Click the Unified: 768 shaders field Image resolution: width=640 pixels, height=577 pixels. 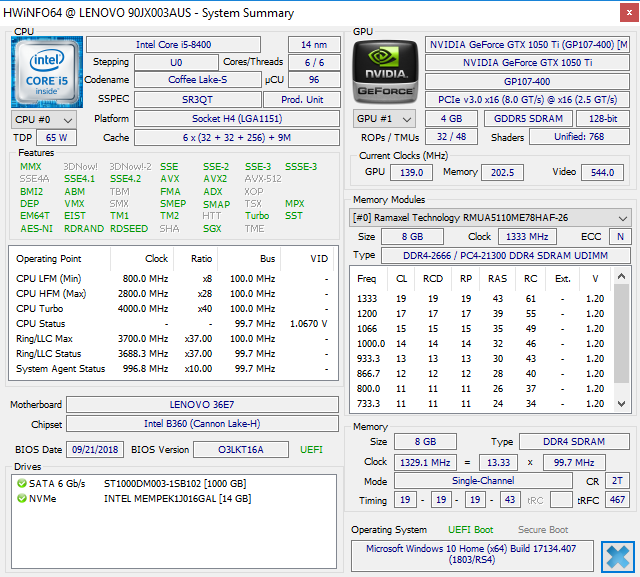point(579,137)
